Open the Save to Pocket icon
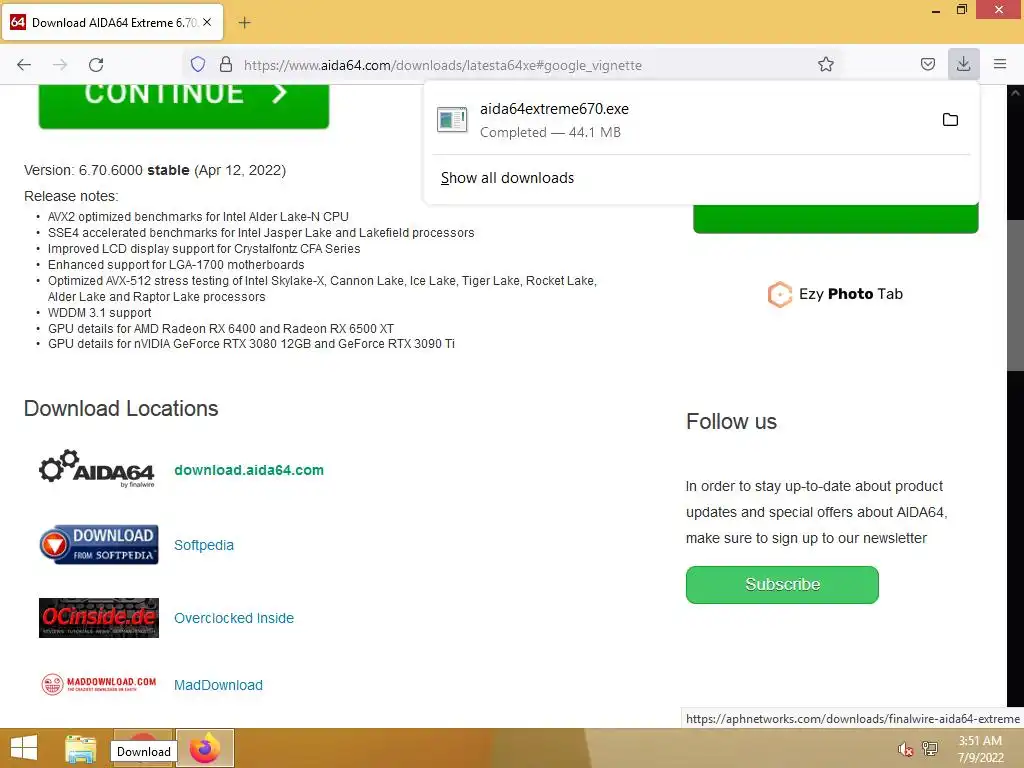The image size is (1024, 768). (x=927, y=64)
